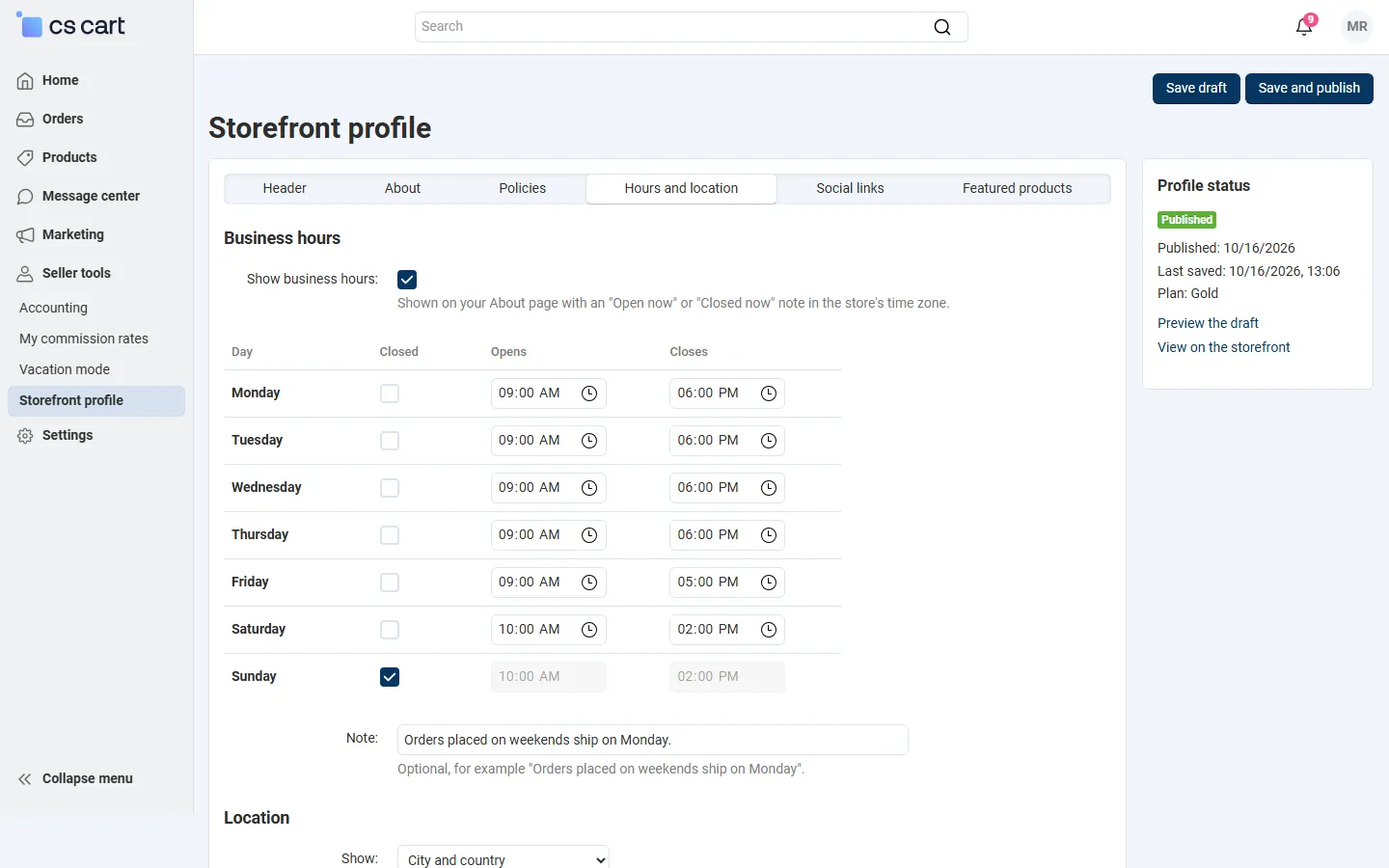Click the search magnifier icon

pyautogui.click(x=942, y=27)
